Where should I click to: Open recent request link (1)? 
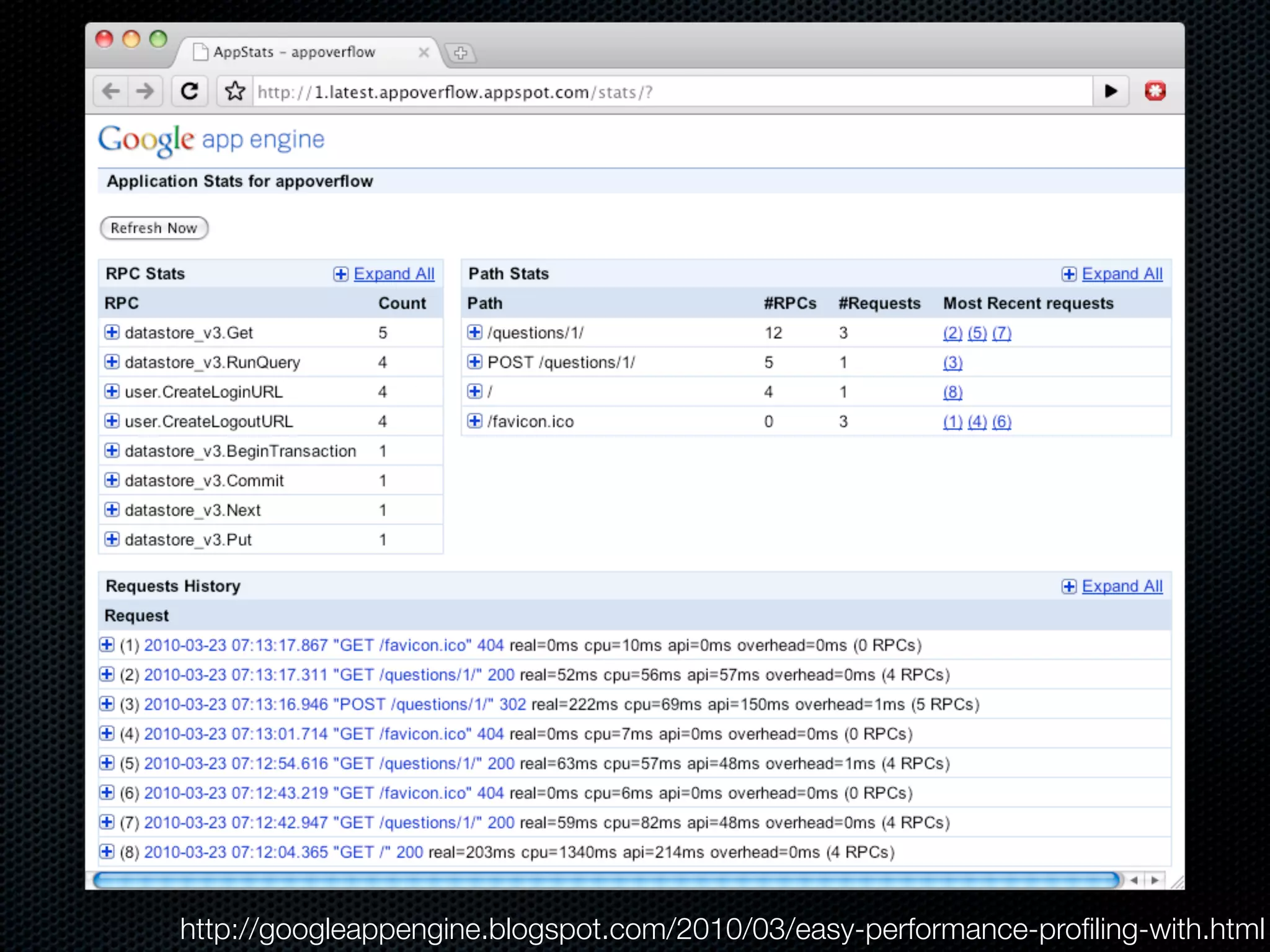952,422
